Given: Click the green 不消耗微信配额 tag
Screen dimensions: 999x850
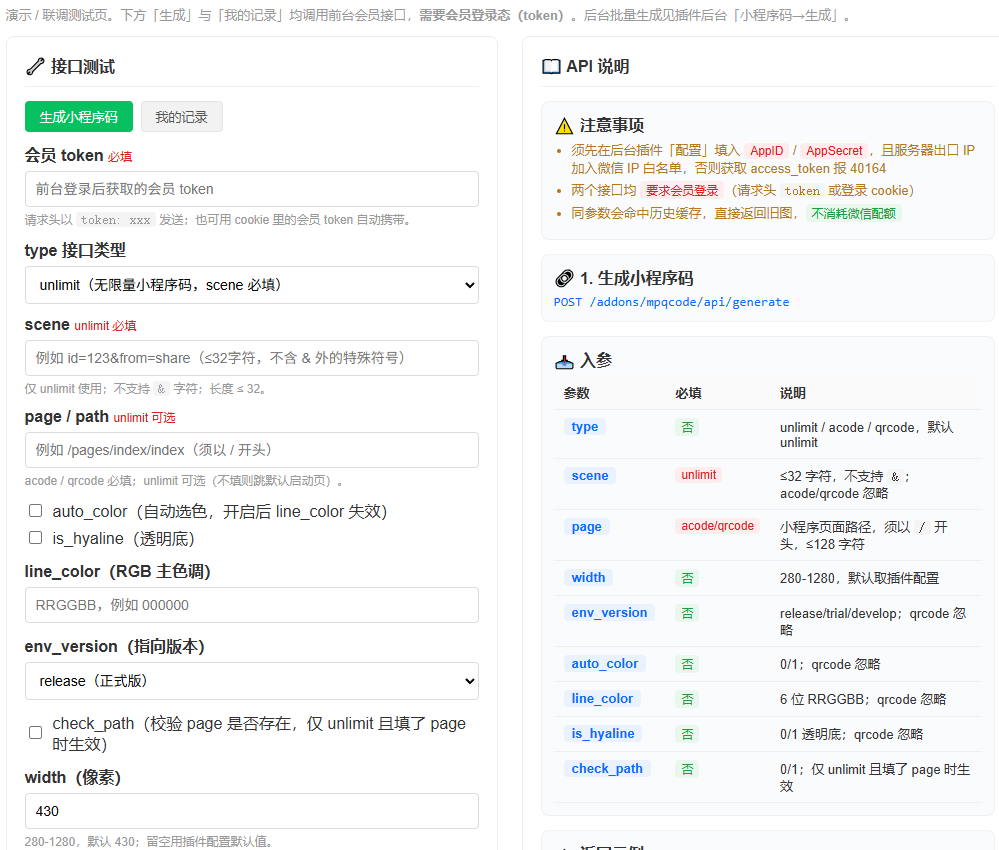Looking at the screenshot, I should [x=853, y=213].
